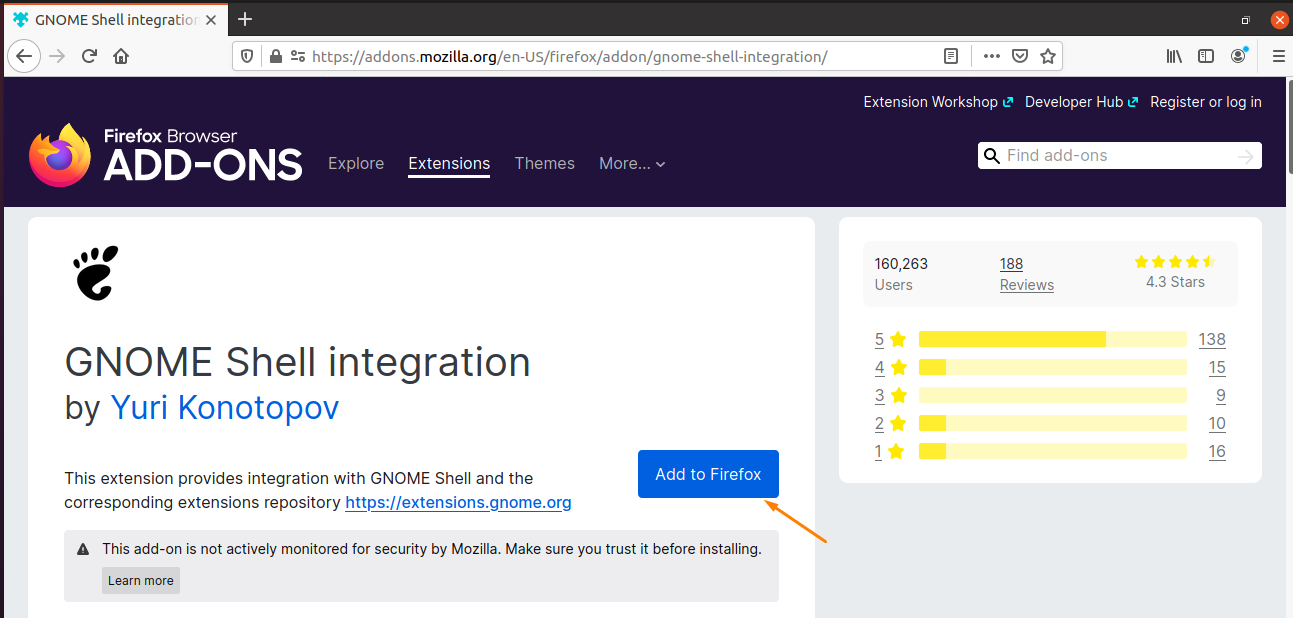Open Firefox hamburger menu
The image size is (1293, 618).
[x=1278, y=57]
